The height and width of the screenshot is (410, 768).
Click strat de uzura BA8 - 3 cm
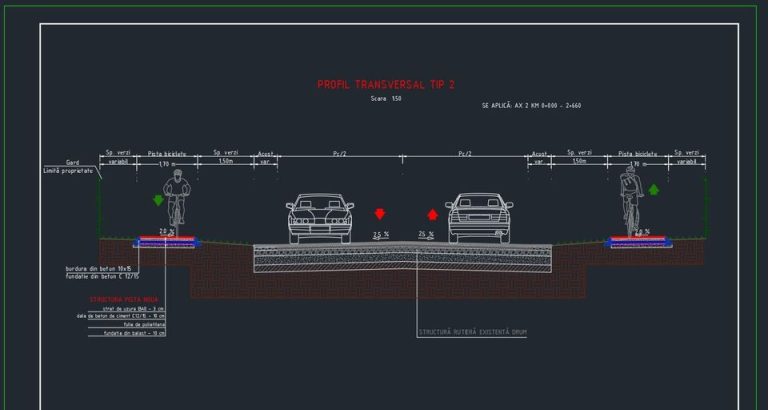coord(133,309)
